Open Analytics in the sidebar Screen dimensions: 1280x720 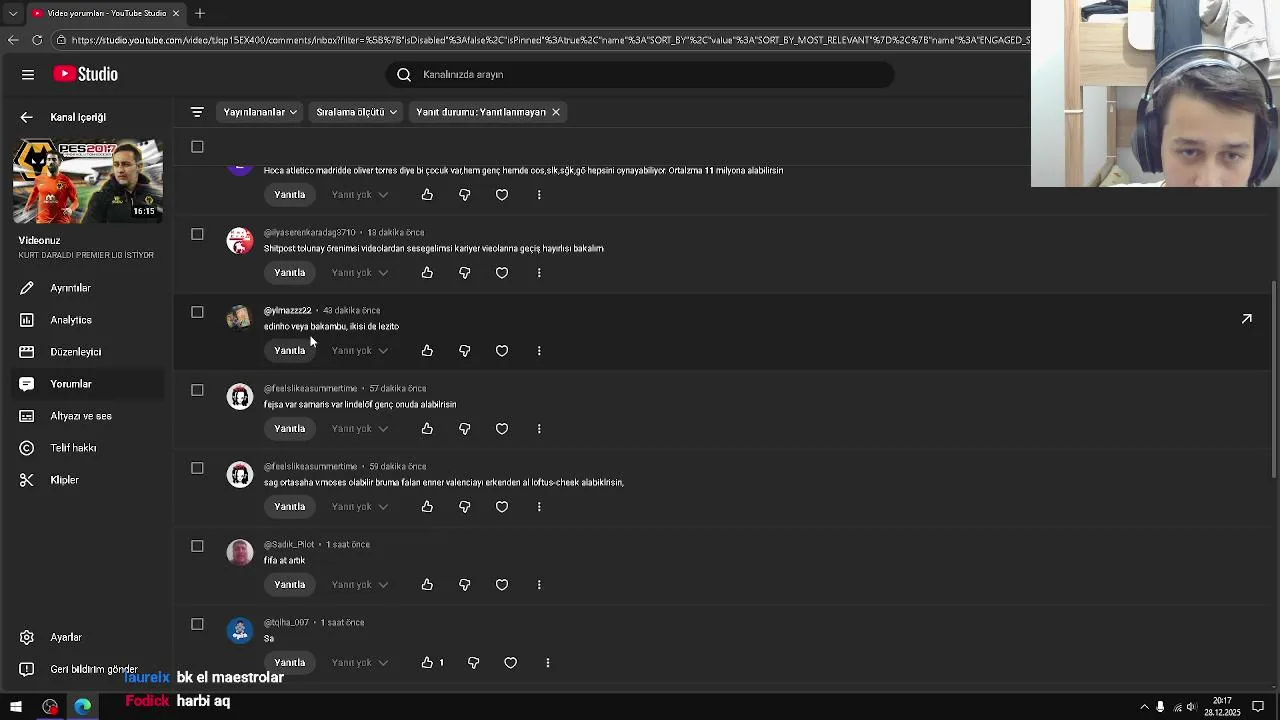click(87, 320)
